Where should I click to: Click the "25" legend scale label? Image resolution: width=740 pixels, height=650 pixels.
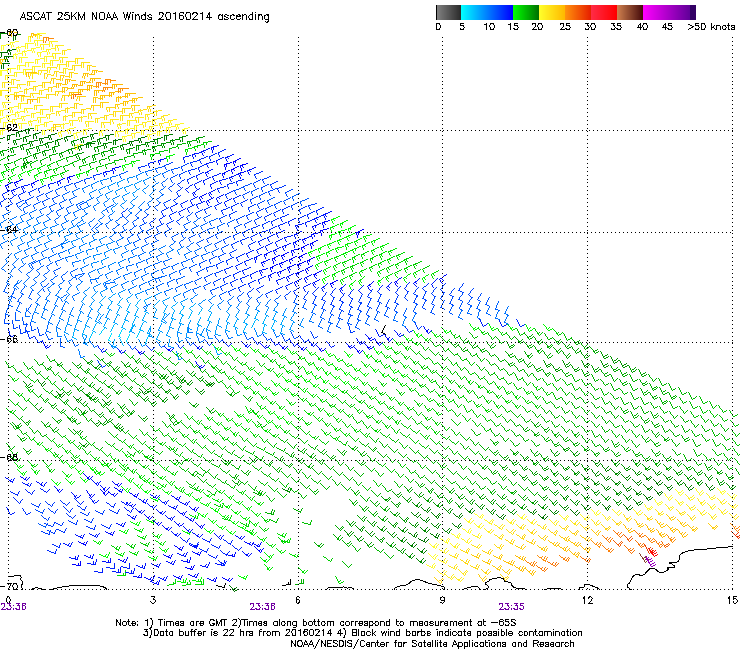[x=565, y=27]
